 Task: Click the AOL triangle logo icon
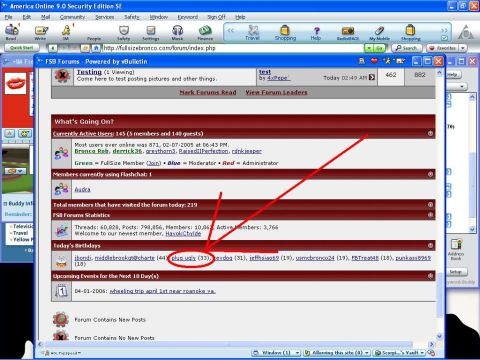coord(466,32)
